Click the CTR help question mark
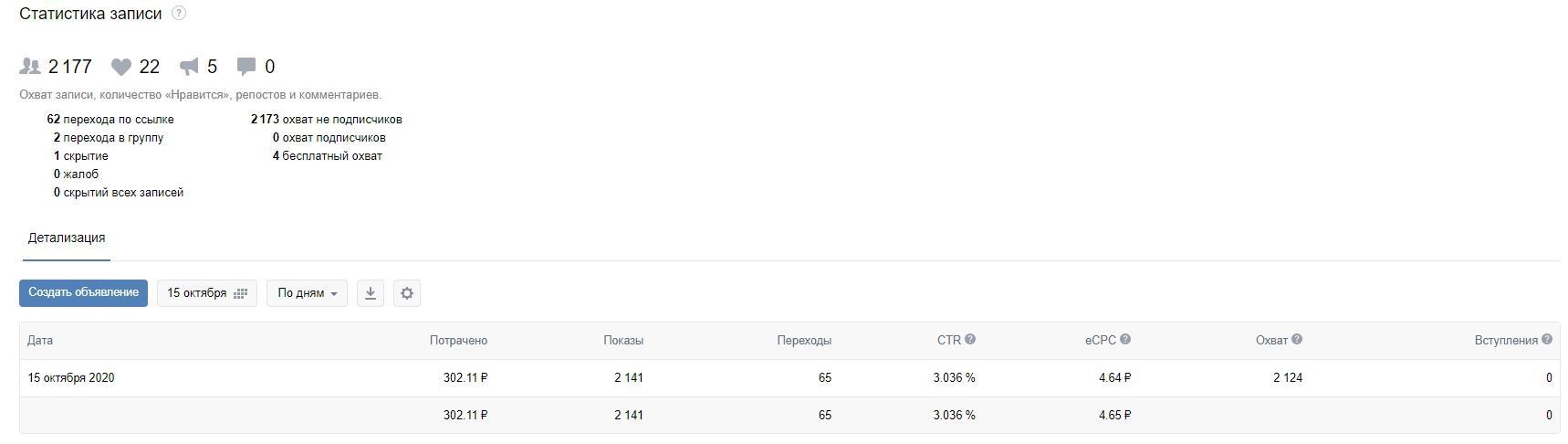Image resolution: width=1568 pixels, height=444 pixels. (970, 340)
